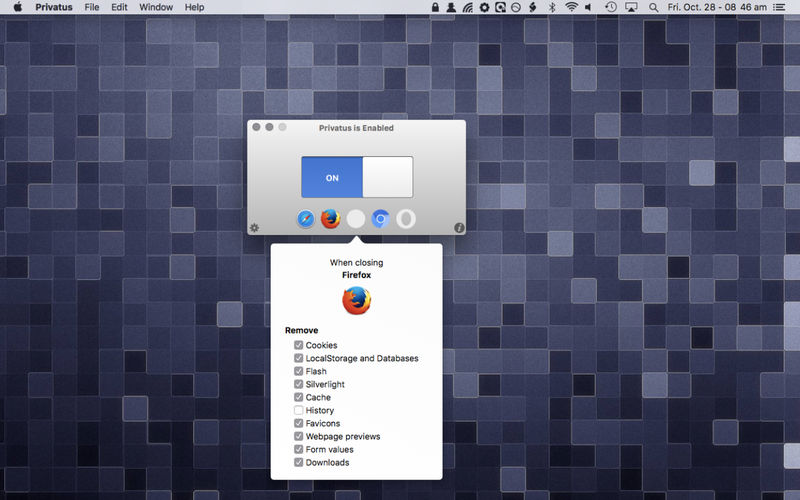Select the Firefox icon in Privatus window
Viewport: 800px width, 500px height.
pyautogui.click(x=331, y=219)
